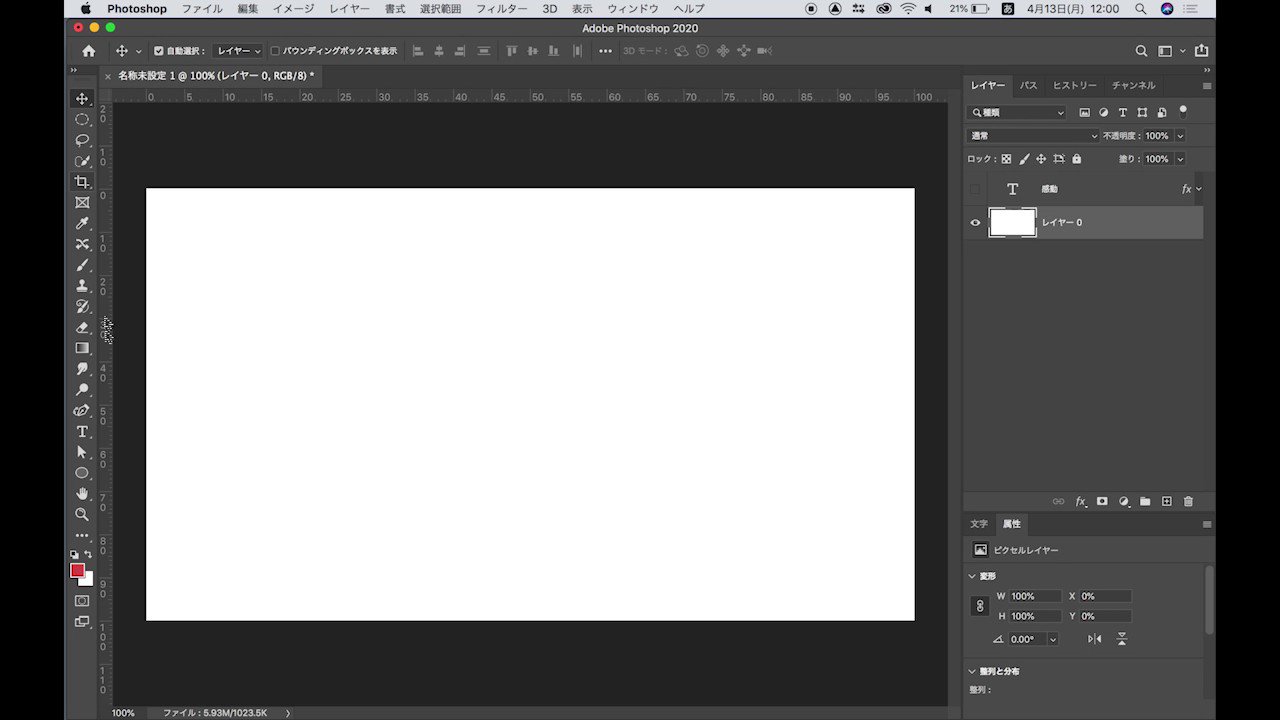Flip horizontally in Properties panel

pyautogui.click(x=1095, y=639)
